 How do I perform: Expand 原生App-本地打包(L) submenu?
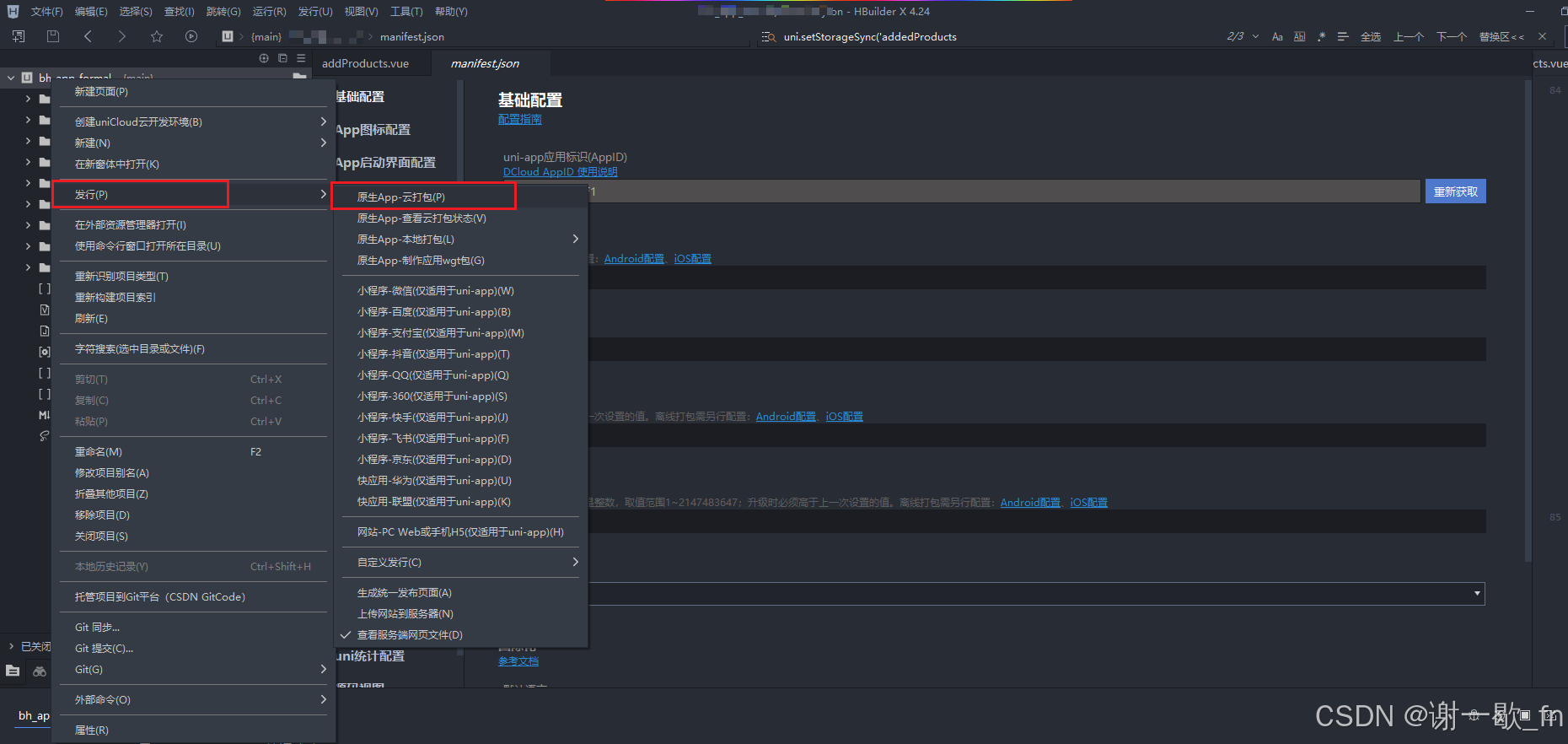point(460,240)
